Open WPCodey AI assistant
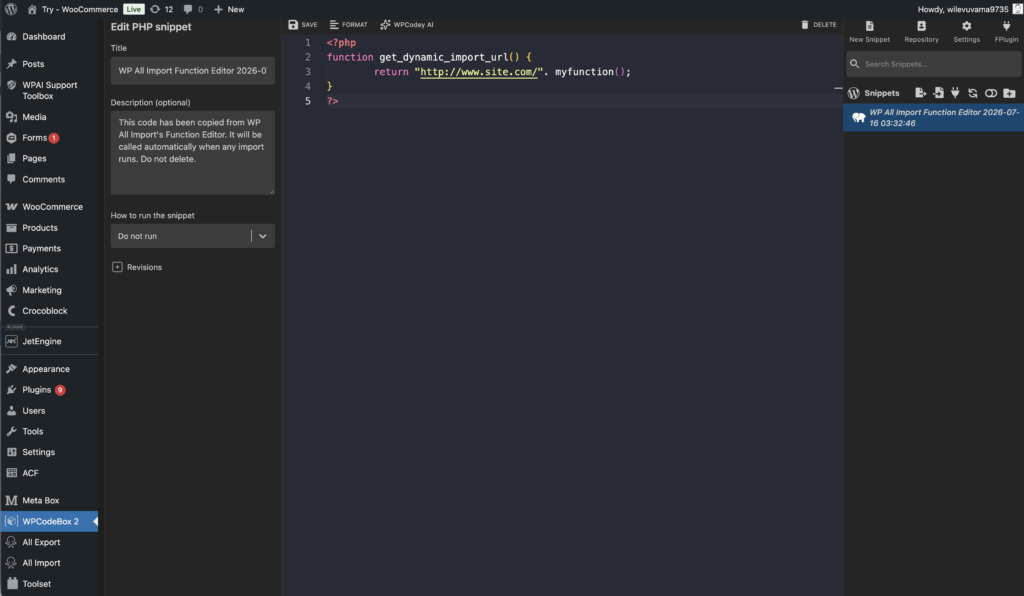 (407, 25)
